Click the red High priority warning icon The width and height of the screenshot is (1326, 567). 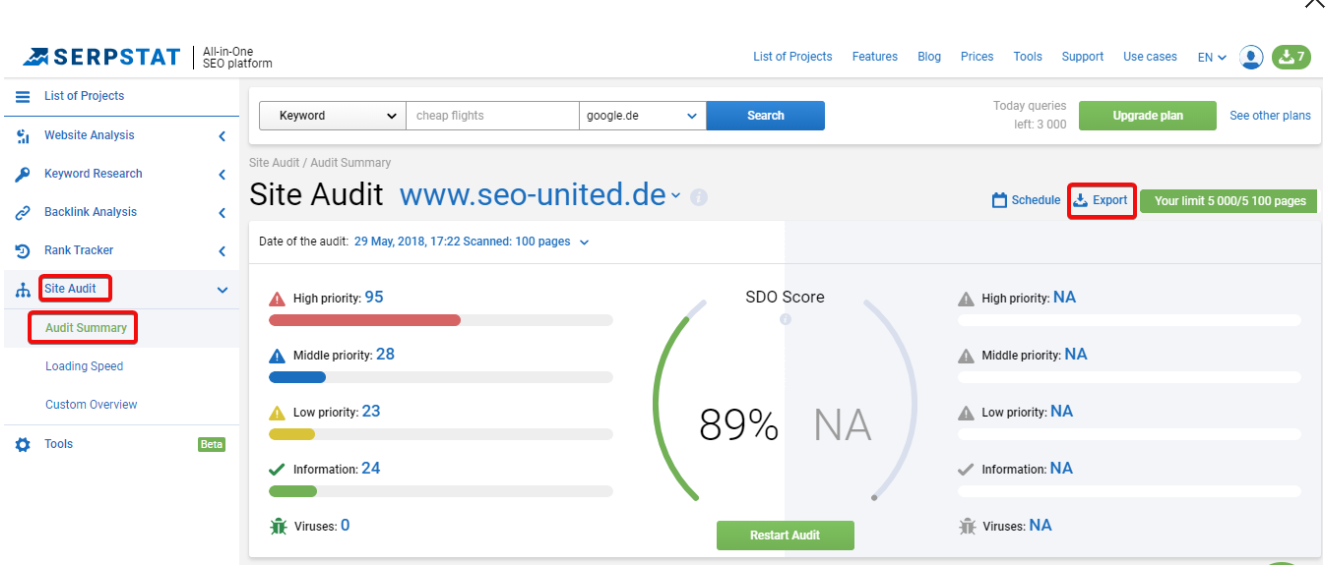[x=277, y=298]
